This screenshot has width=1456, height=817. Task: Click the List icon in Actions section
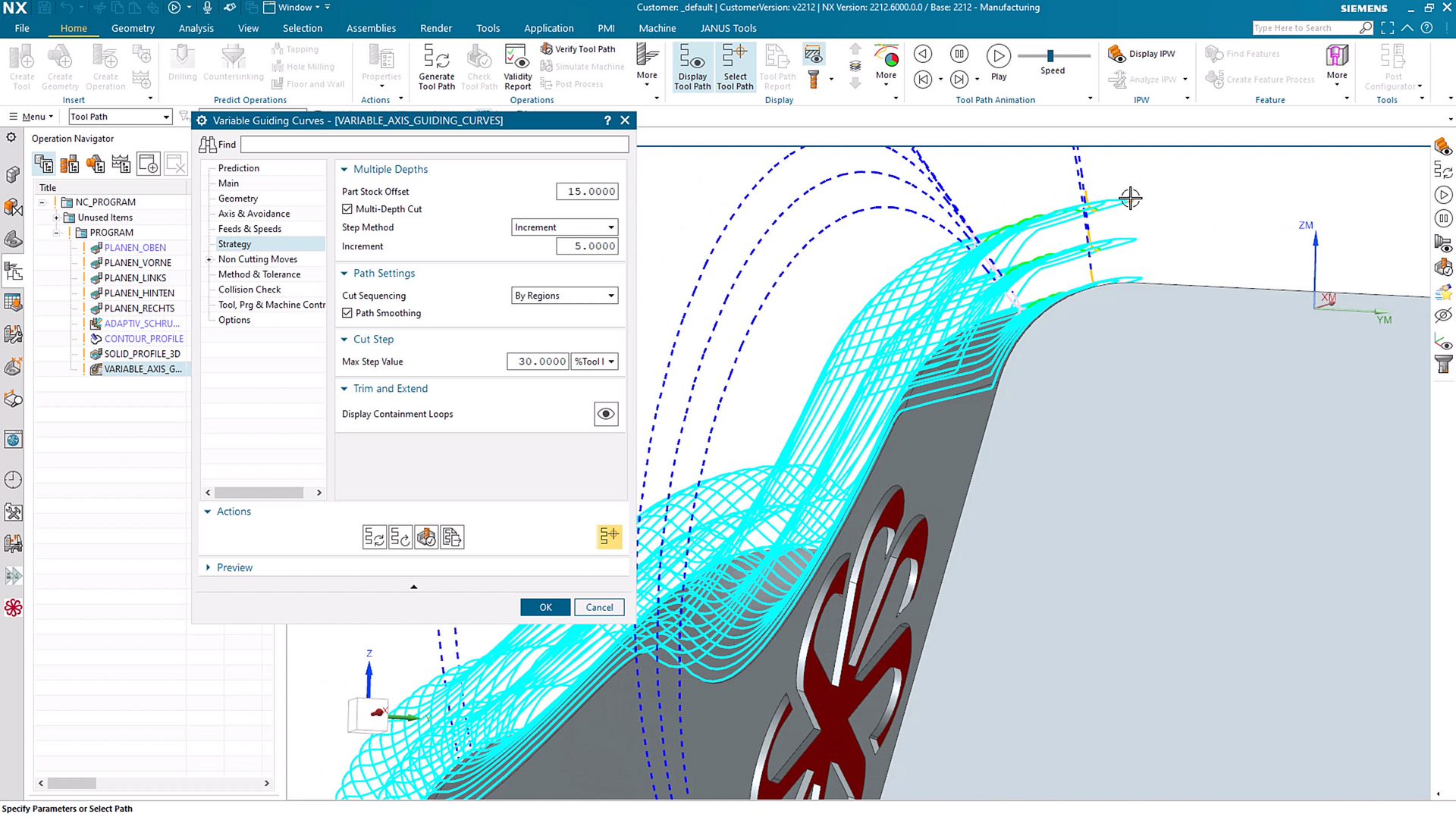(452, 537)
